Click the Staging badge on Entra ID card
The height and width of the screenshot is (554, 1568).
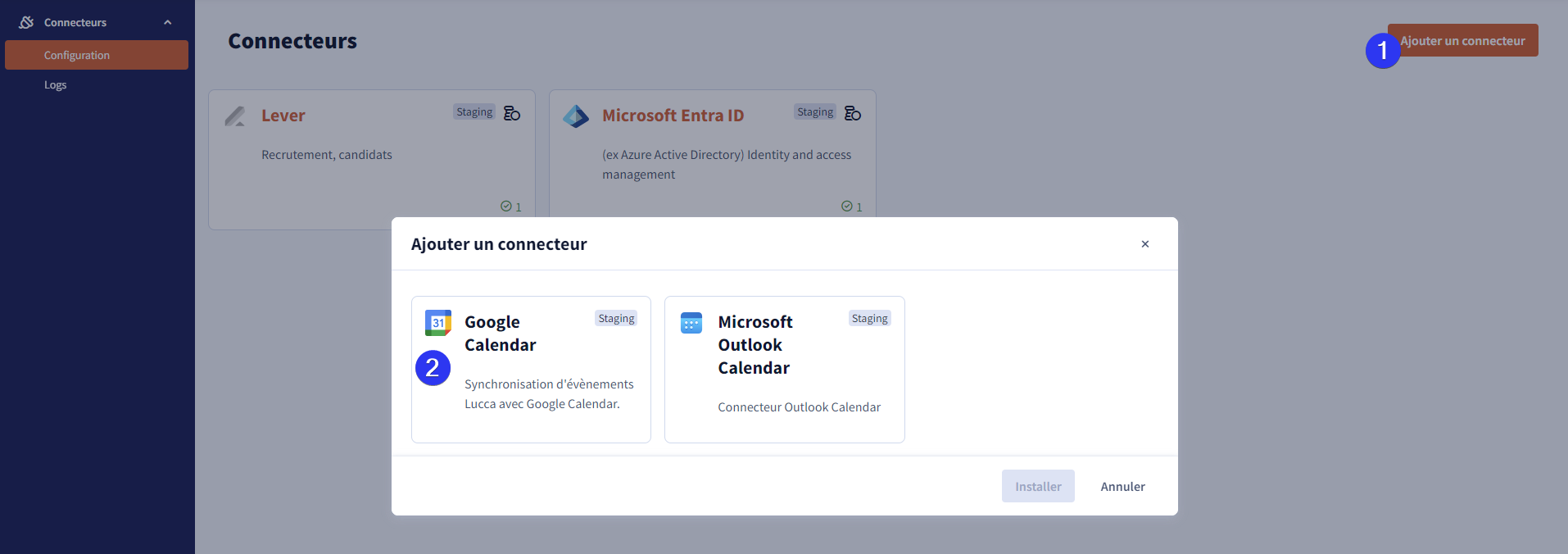[815, 112]
